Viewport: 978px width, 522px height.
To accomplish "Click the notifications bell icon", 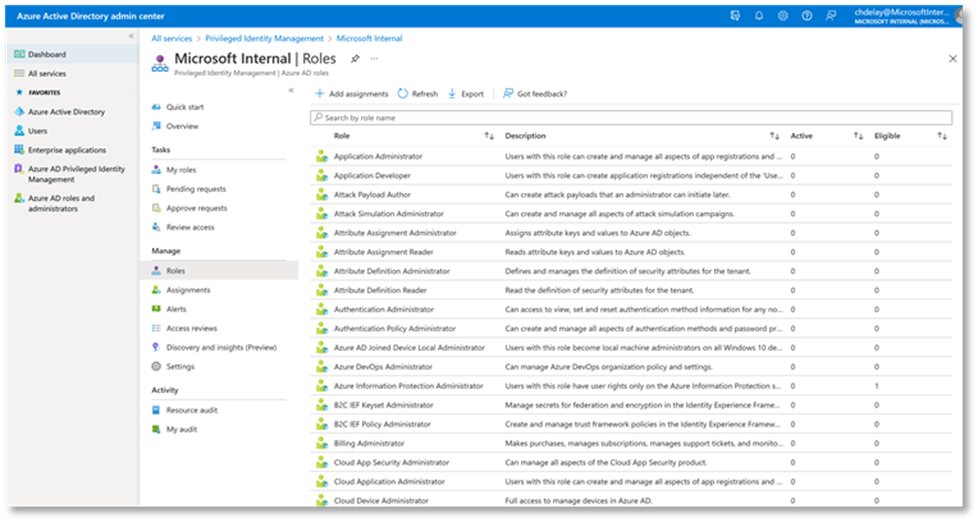I will tap(759, 16).
